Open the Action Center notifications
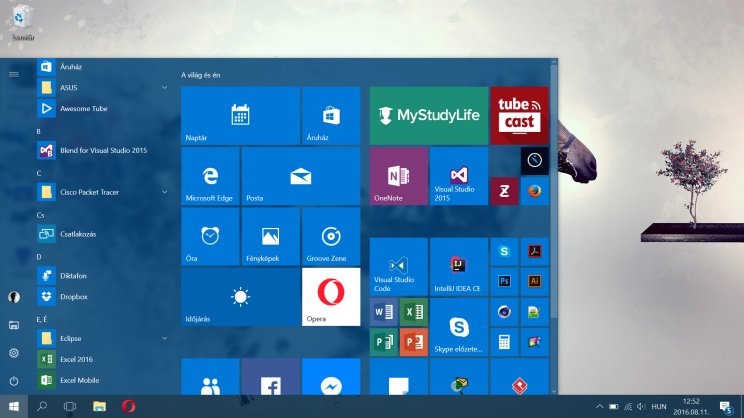 [725, 407]
